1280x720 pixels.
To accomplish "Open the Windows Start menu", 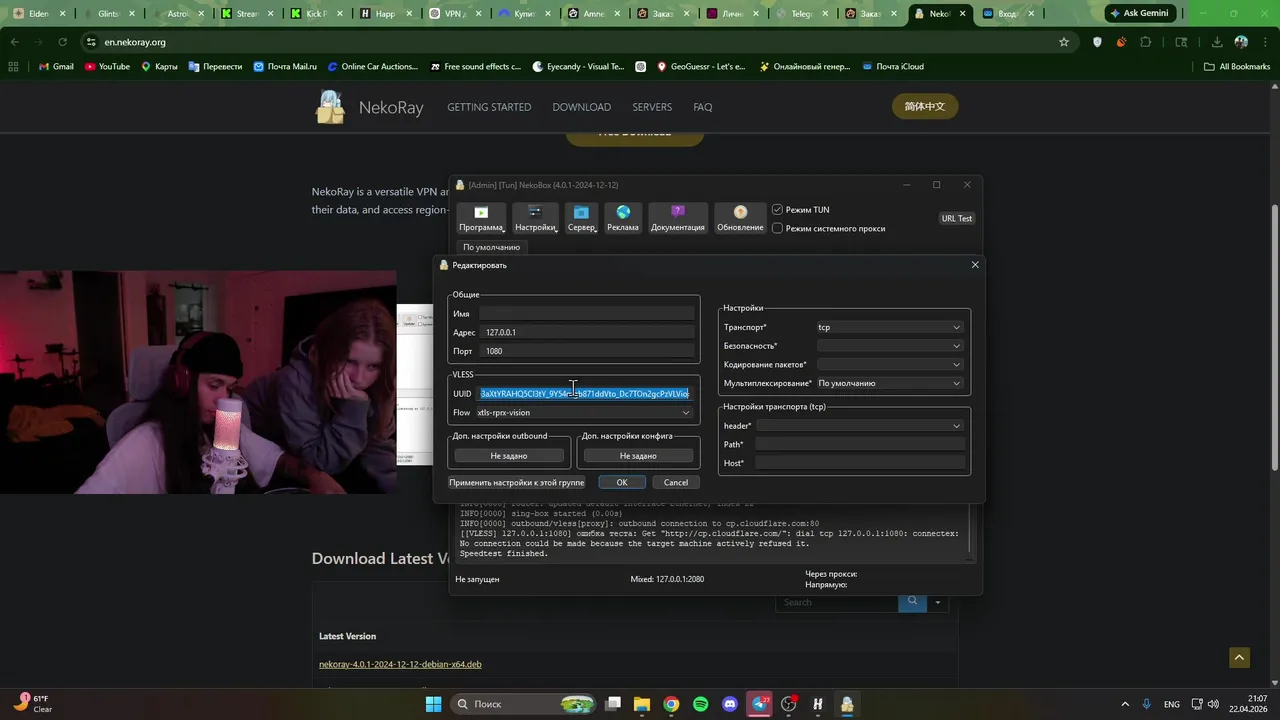I will pyautogui.click(x=434, y=704).
